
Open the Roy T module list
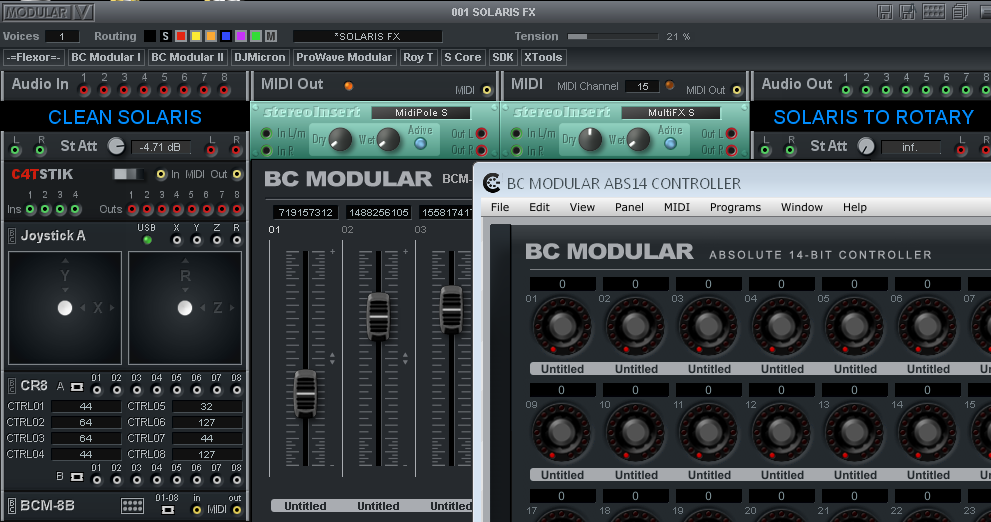click(x=418, y=57)
